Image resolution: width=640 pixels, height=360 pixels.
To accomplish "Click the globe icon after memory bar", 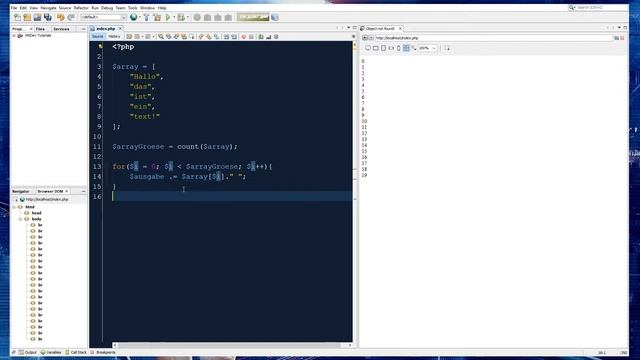I will [275, 17].
